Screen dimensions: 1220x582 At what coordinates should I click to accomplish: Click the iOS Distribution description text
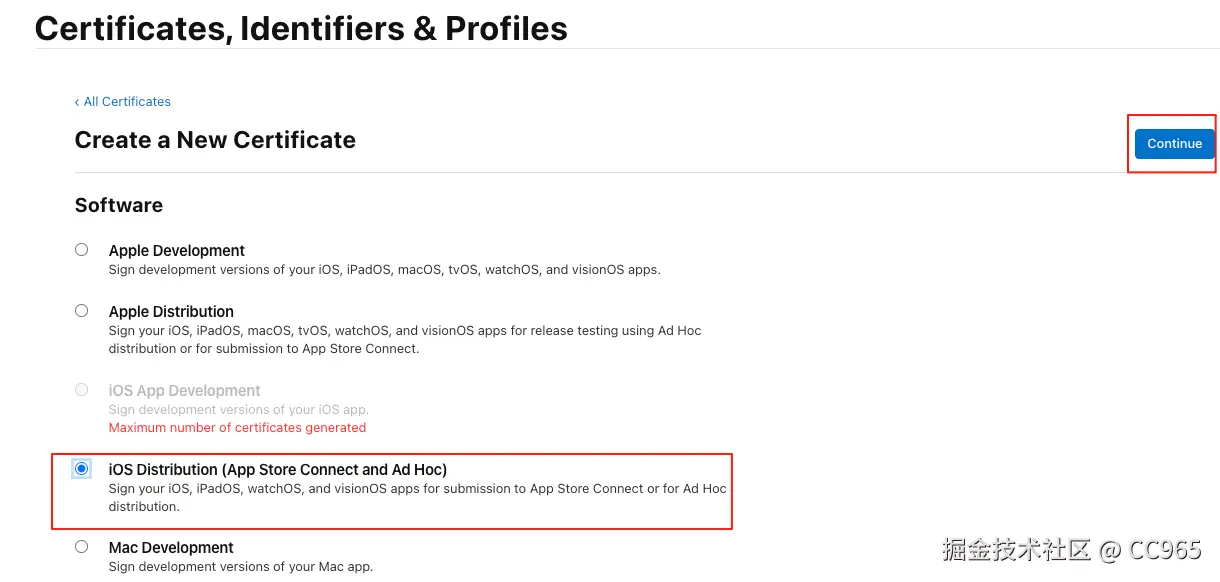tap(417, 497)
